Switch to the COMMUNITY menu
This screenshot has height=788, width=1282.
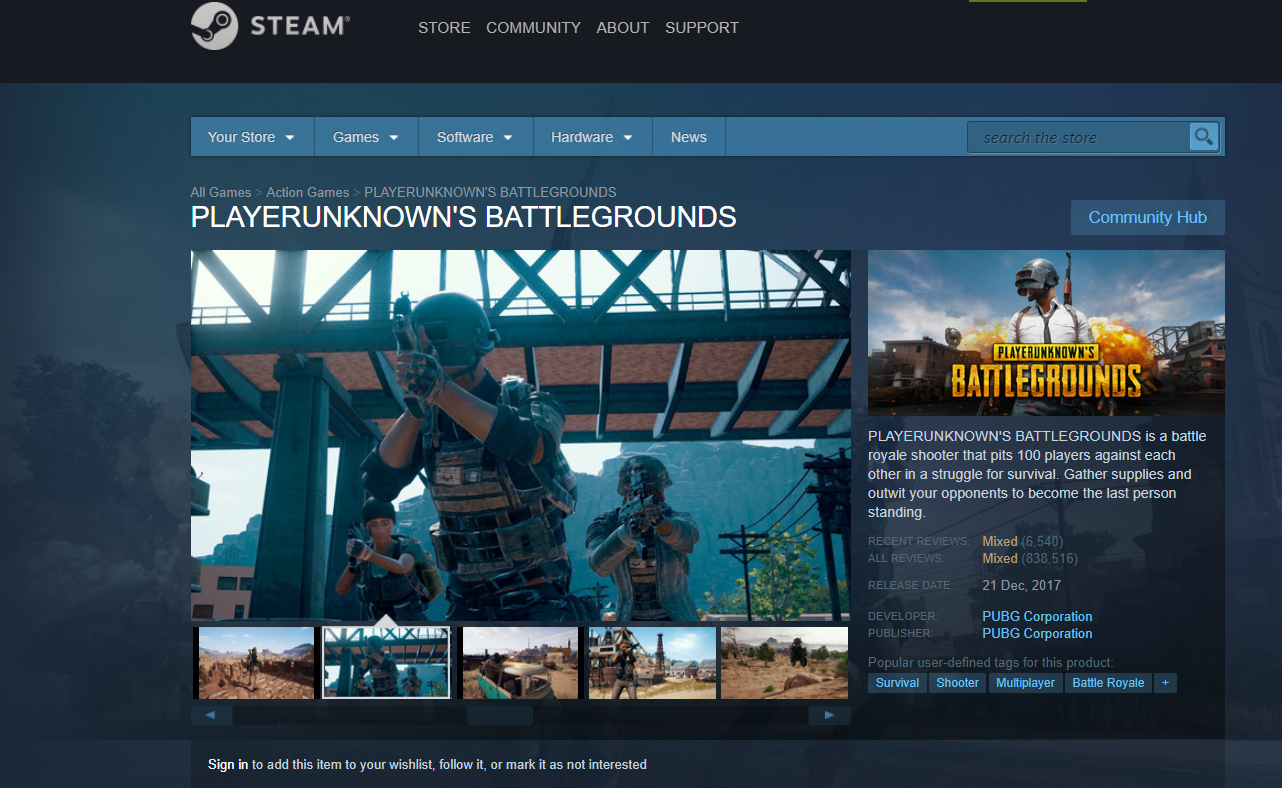tap(533, 28)
